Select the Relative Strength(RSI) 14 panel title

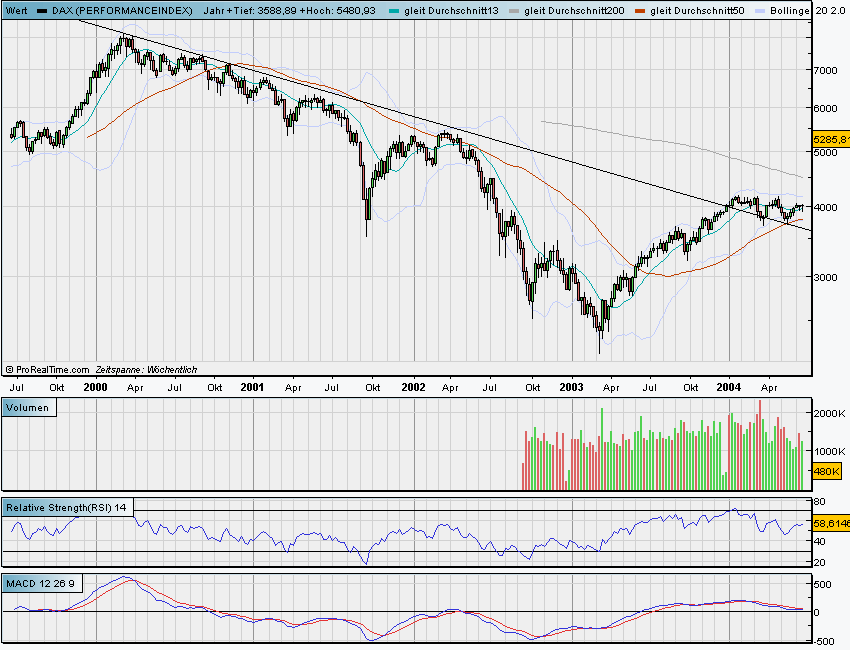67,507
